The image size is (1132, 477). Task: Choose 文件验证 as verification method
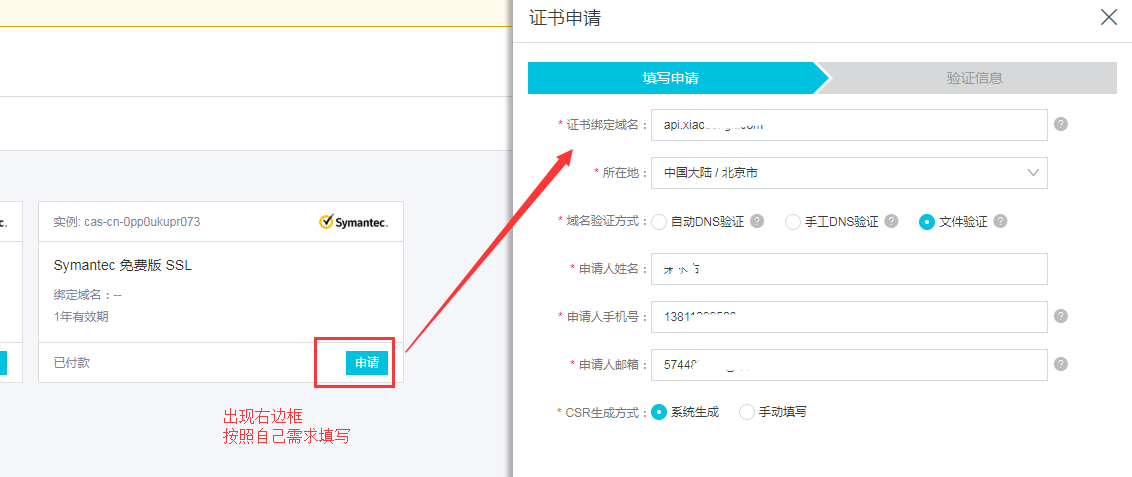pos(926,222)
